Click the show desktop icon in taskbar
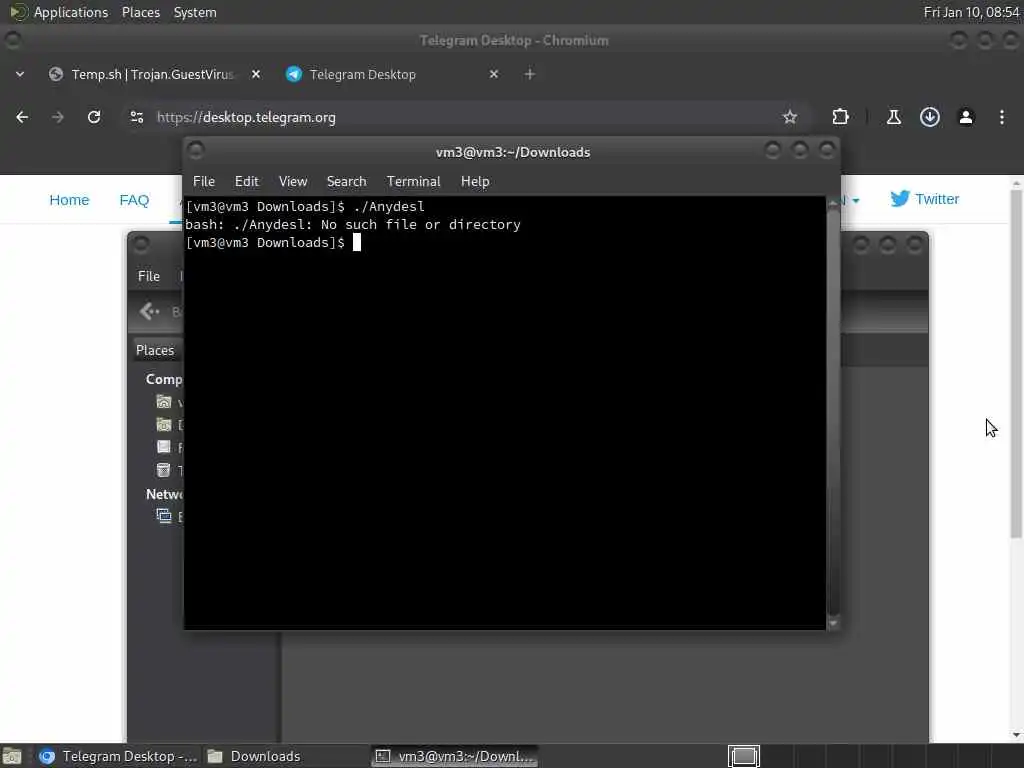The image size is (1024, 768). [12, 757]
